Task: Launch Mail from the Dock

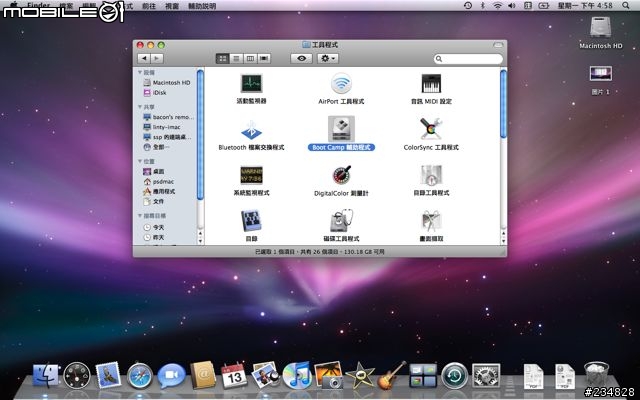Action: [108, 376]
